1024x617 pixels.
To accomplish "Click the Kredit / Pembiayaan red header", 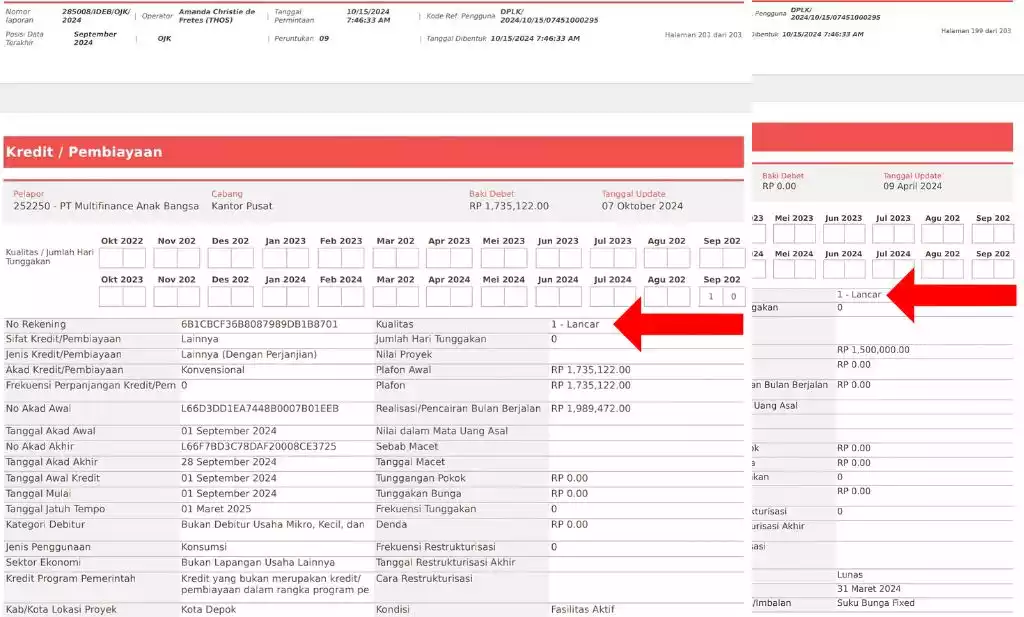I will click(x=374, y=152).
